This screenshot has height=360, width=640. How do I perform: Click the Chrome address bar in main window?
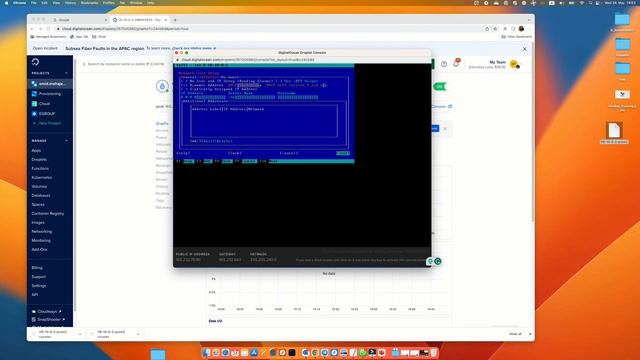pyautogui.click(x=269, y=29)
